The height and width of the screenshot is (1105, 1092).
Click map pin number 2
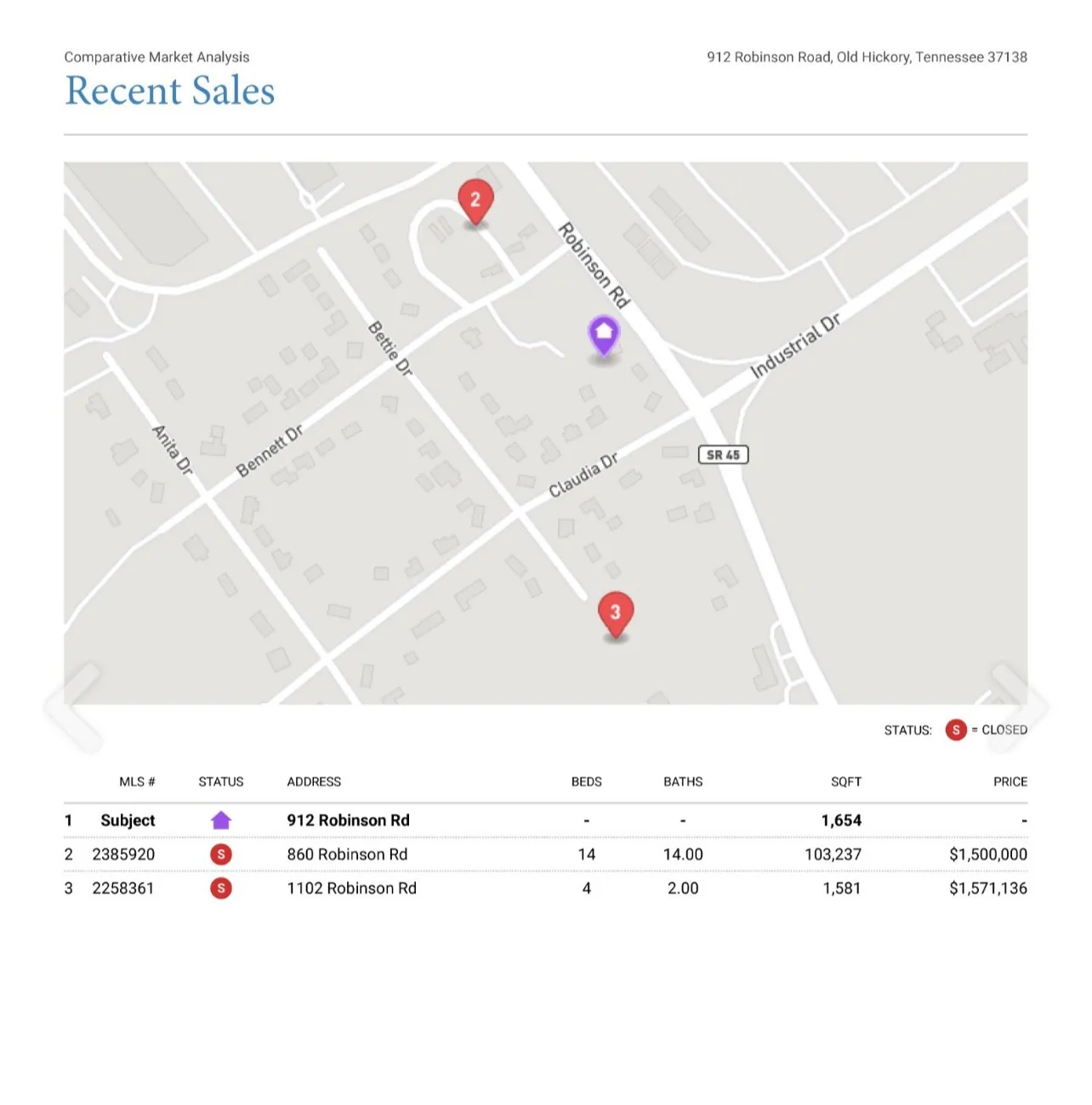pyautogui.click(x=475, y=201)
